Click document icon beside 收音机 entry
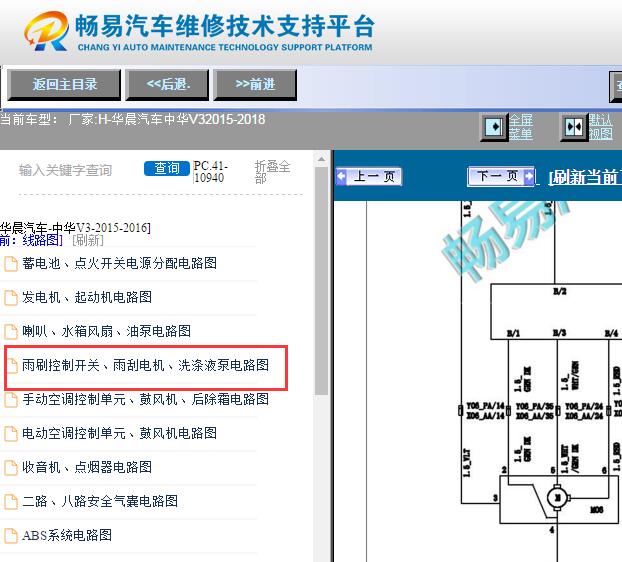The width and height of the screenshot is (622, 562). 11,468
